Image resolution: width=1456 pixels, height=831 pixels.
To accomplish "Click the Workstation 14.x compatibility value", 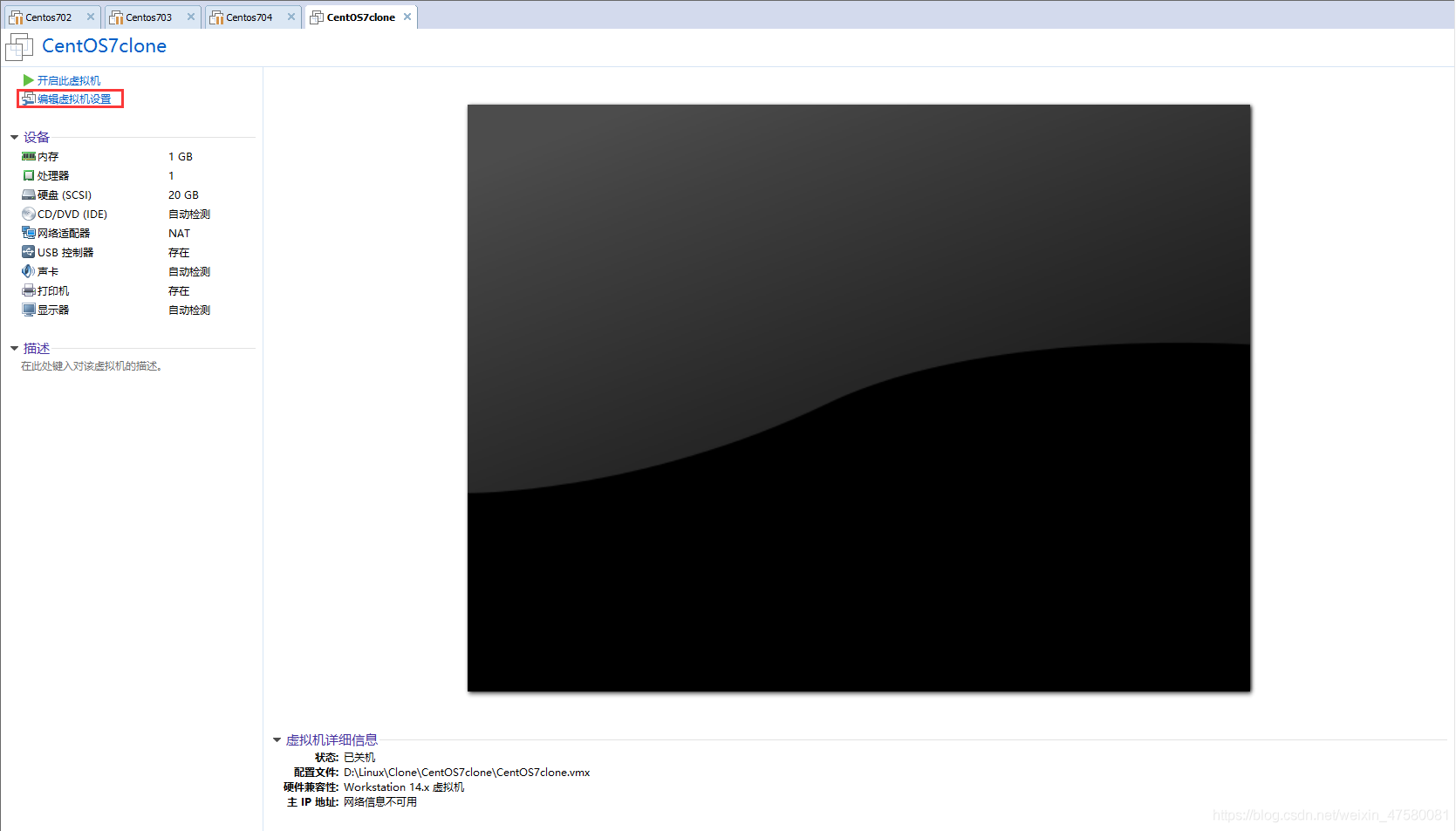I will (404, 787).
